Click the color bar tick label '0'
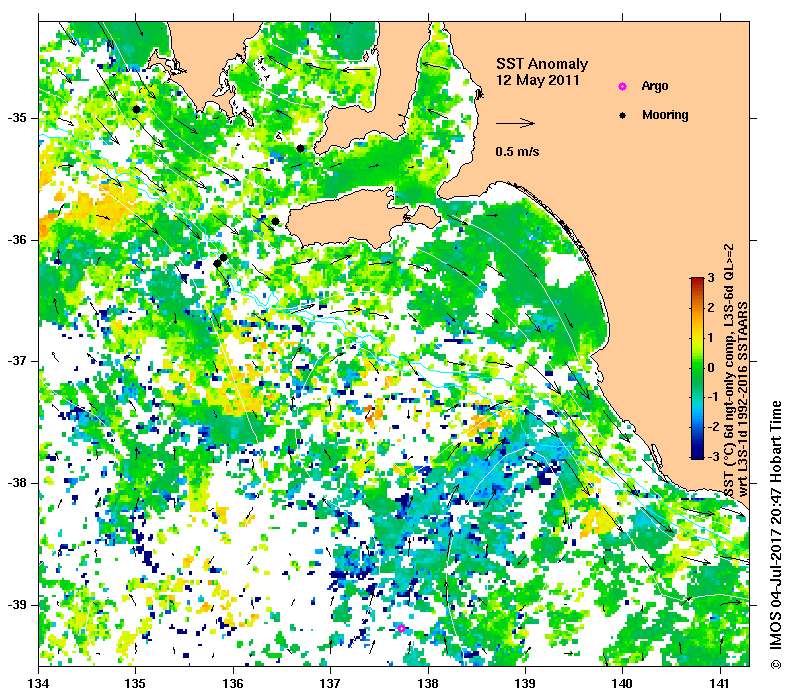 point(711,368)
